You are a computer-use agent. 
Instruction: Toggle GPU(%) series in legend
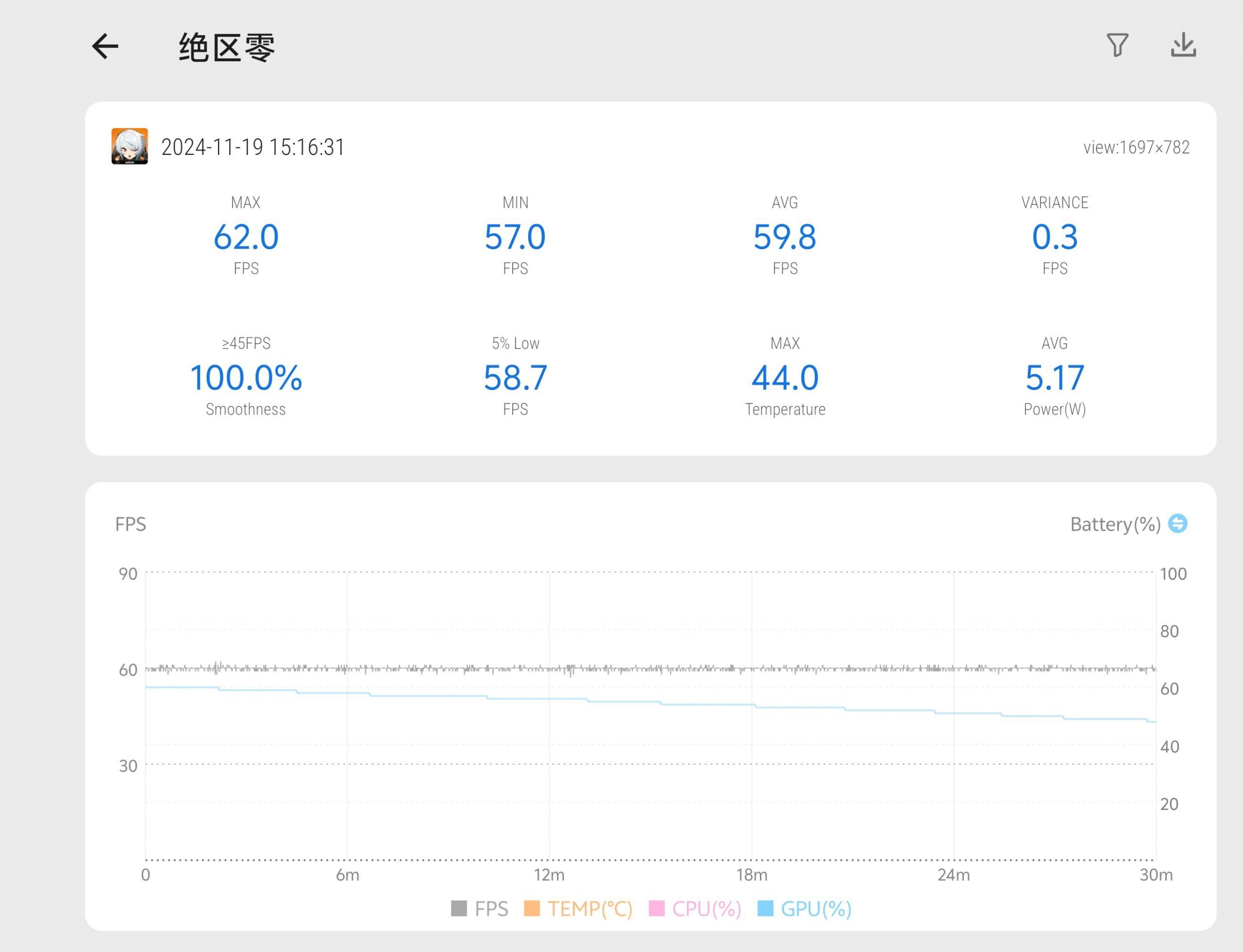(x=816, y=909)
